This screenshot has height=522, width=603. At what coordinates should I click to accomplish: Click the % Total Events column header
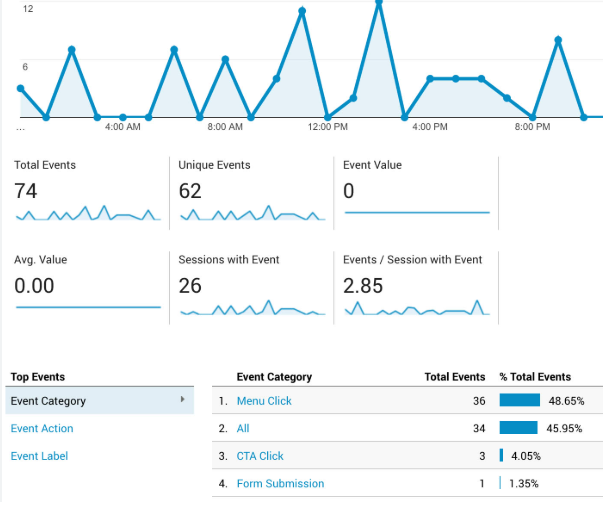click(x=535, y=377)
